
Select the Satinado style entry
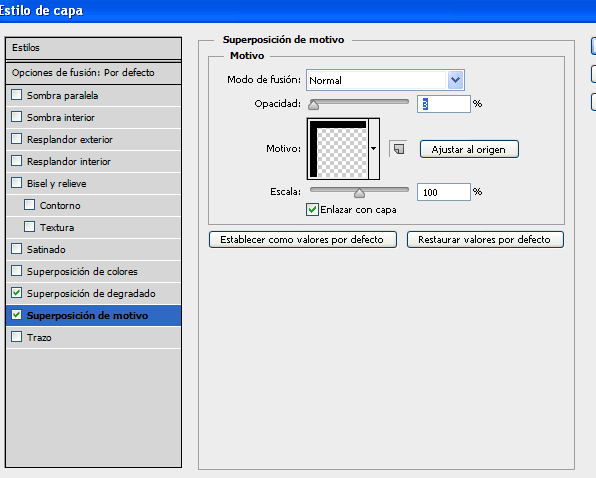[x=94, y=250]
